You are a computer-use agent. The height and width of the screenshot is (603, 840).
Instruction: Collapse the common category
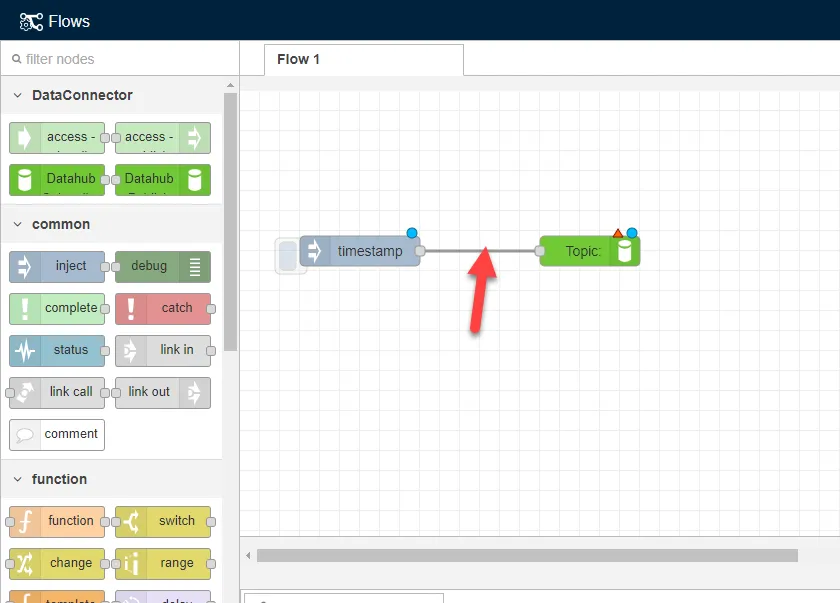[18, 224]
